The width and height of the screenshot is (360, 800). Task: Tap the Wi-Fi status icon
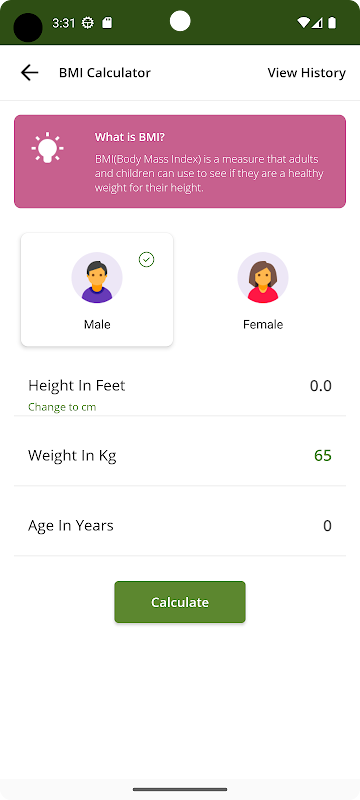(x=303, y=22)
